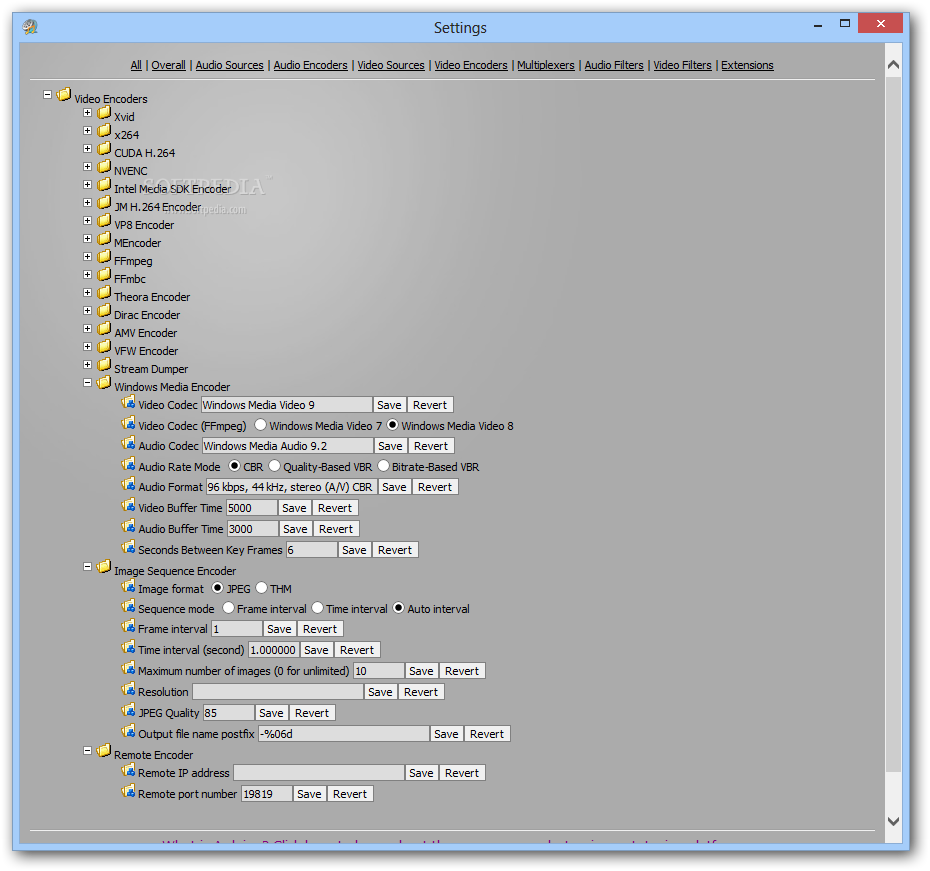
Task: Click the Windows Media Encoder folder icon
Action: click(x=104, y=382)
